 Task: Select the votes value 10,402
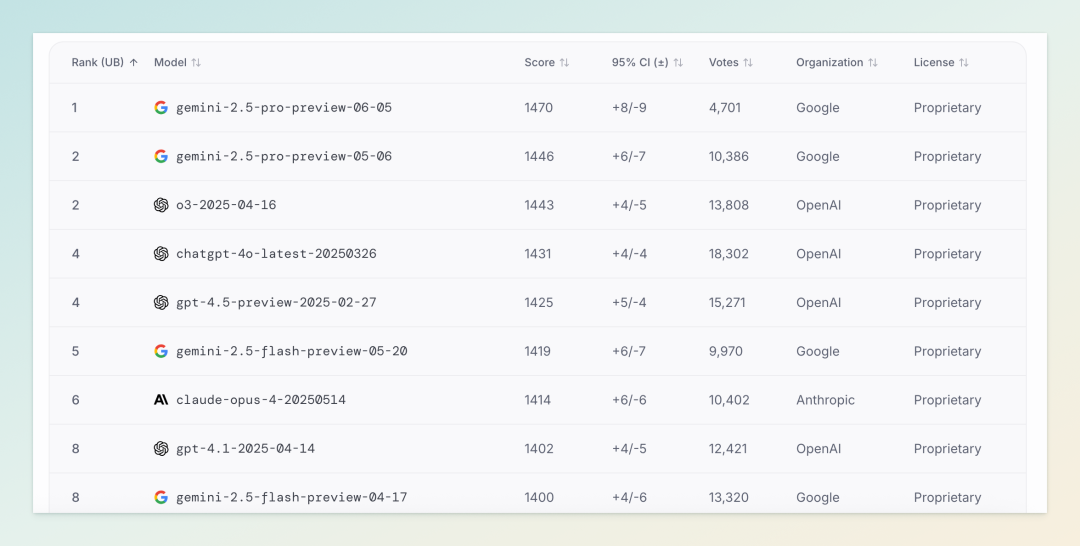click(729, 400)
